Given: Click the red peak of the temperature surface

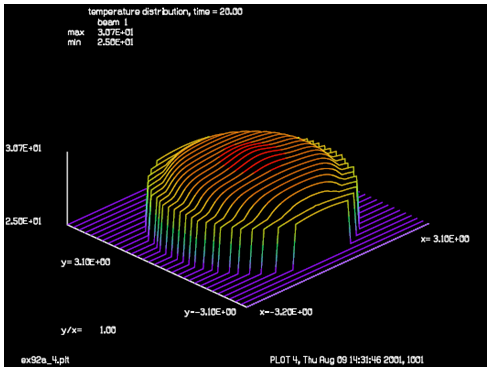Looking at the screenshot, I should pos(253,157).
